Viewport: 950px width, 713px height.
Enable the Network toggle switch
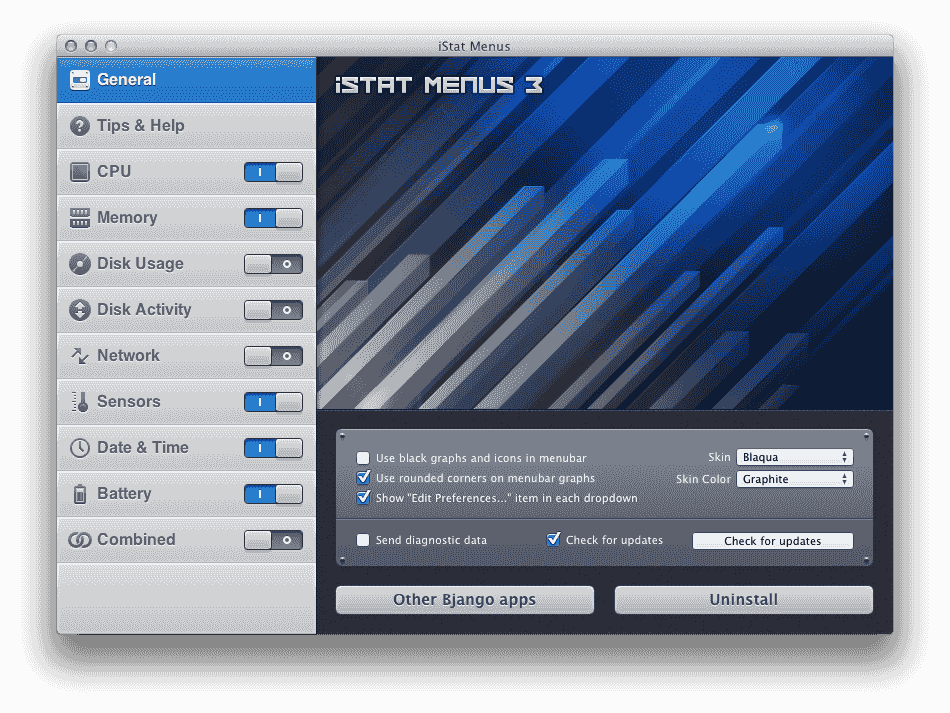[x=273, y=355]
